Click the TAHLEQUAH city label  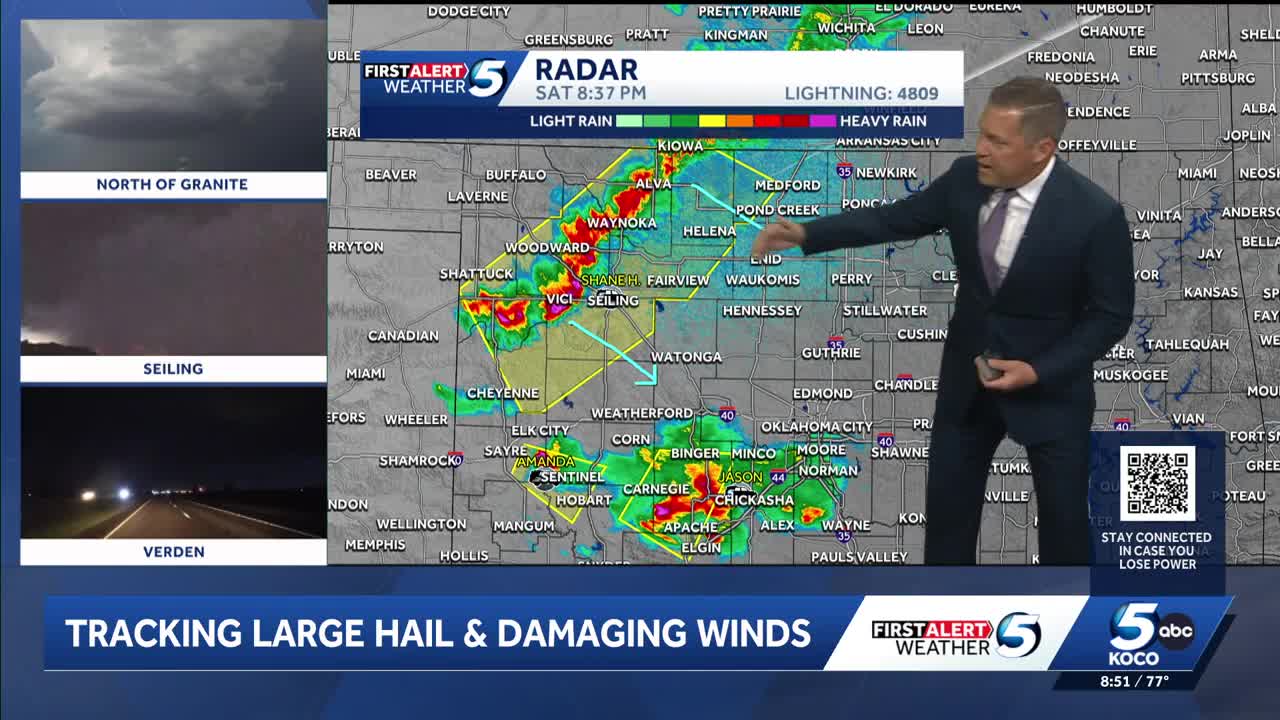[x=1187, y=344]
